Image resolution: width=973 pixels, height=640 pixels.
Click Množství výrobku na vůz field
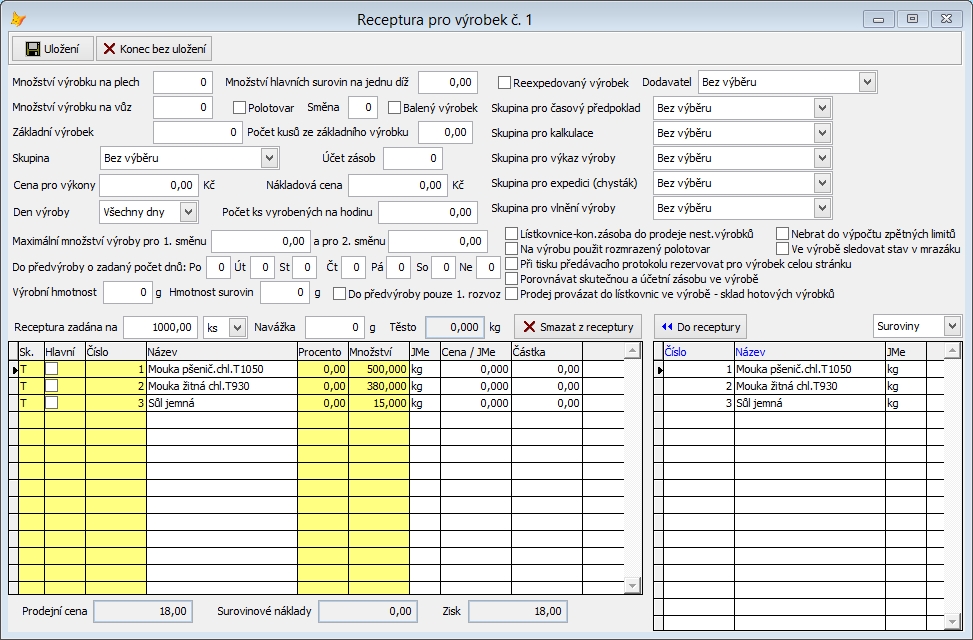pyautogui.click(x=182, y=107)
